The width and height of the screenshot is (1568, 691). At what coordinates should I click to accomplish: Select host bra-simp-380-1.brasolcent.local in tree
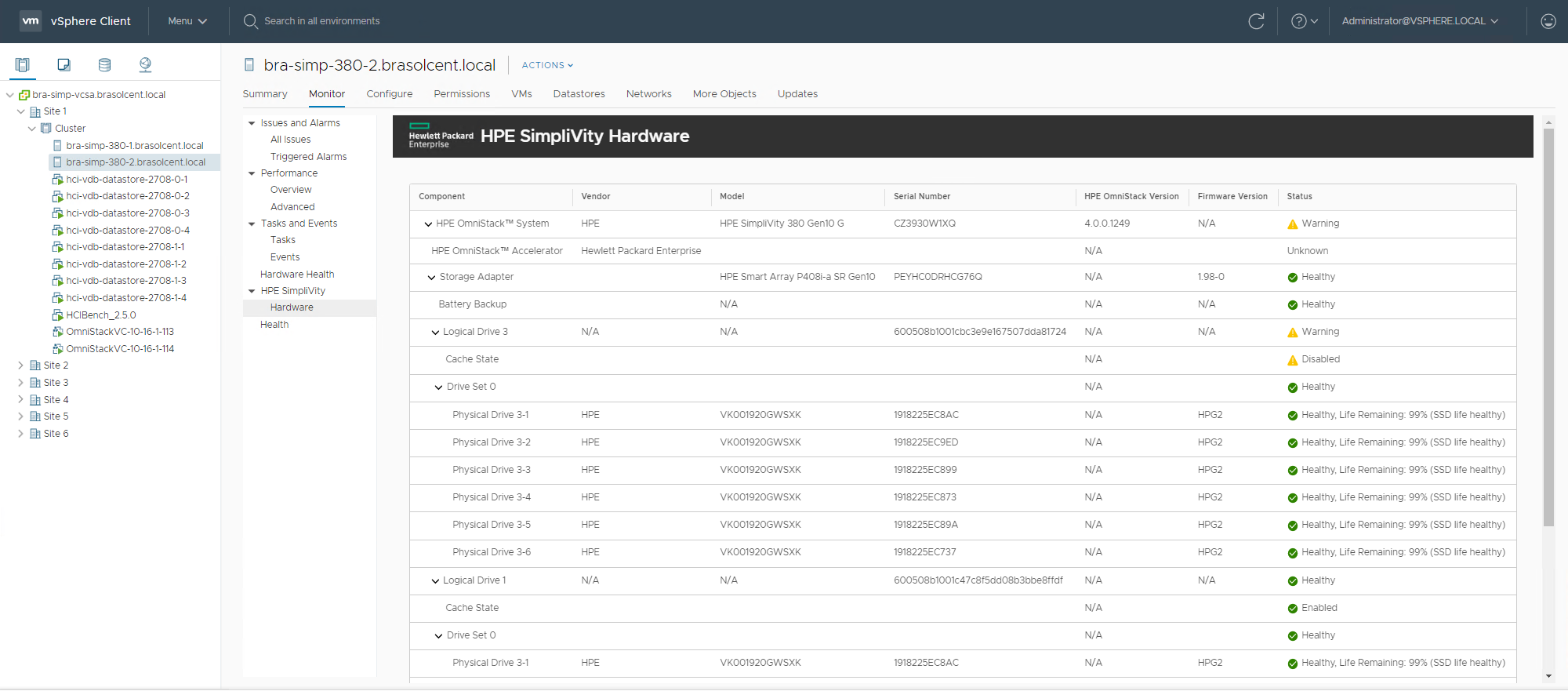[135, 145]
